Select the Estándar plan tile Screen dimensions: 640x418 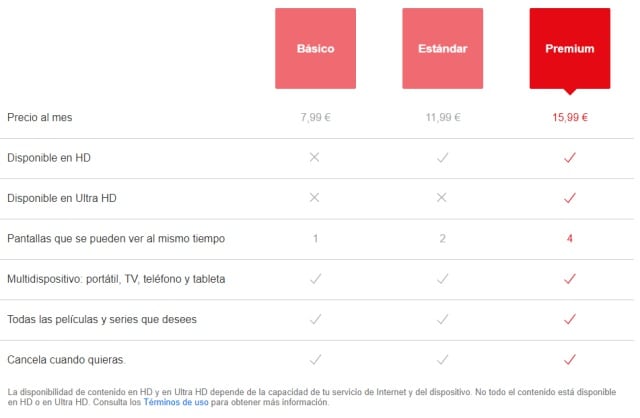click(x=443, y=48)
